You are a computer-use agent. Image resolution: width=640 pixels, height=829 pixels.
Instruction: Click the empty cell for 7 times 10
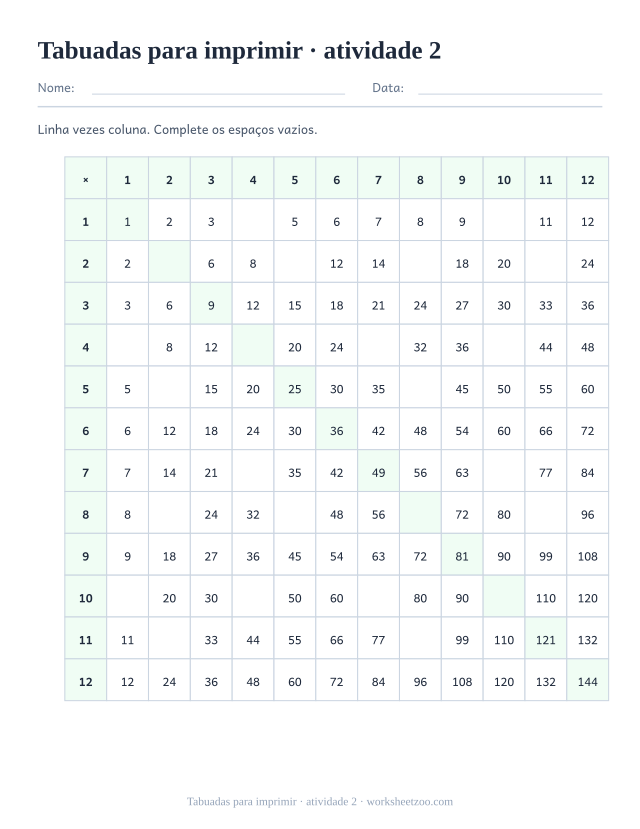[x=504, y=473]
